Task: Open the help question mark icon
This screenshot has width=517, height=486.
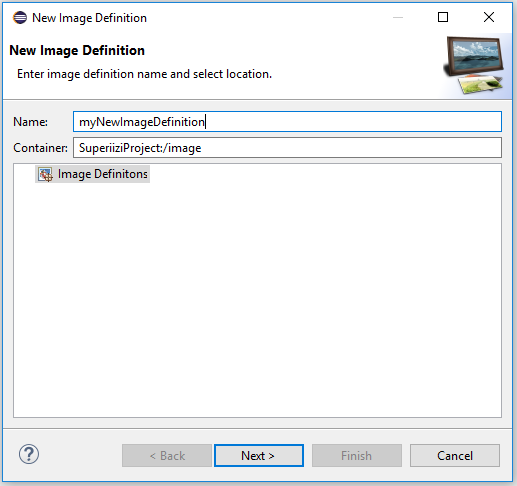Action: (x=29, y=454)
